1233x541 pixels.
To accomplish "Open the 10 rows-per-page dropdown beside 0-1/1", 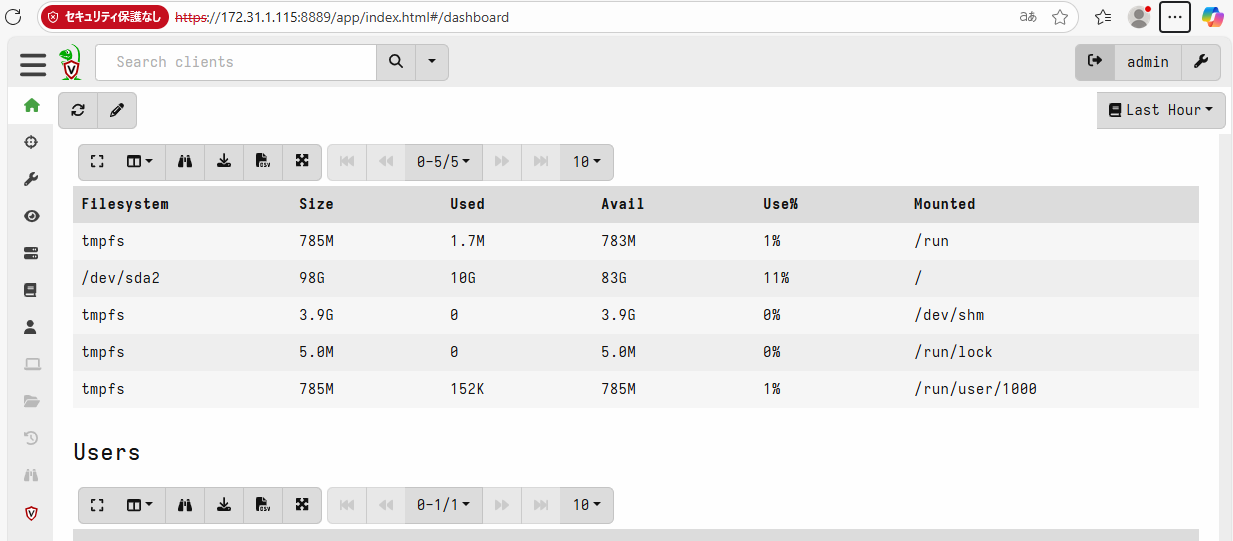I will (x=587, y=505).
